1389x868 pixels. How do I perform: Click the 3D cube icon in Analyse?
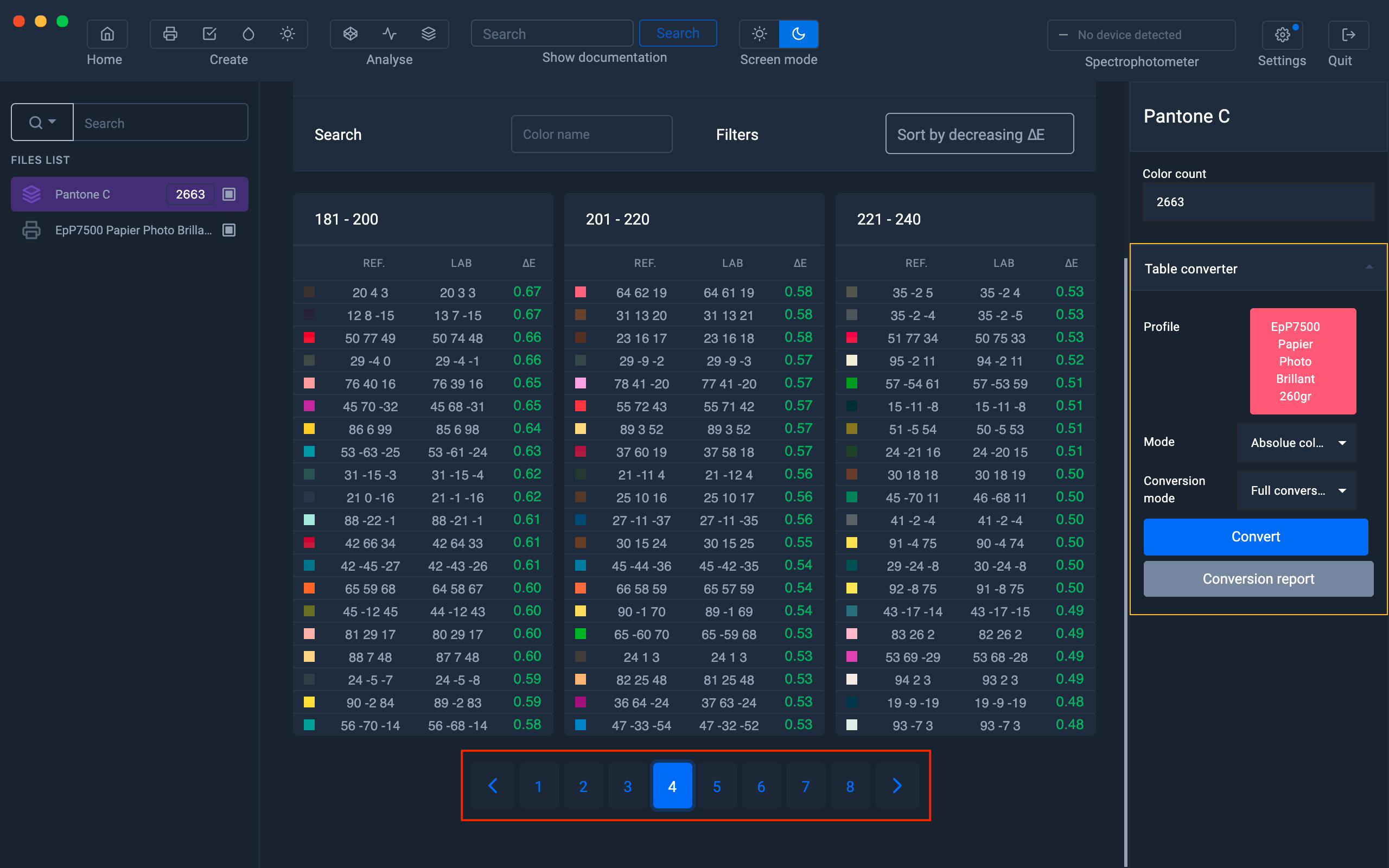[x=350, y=34]
